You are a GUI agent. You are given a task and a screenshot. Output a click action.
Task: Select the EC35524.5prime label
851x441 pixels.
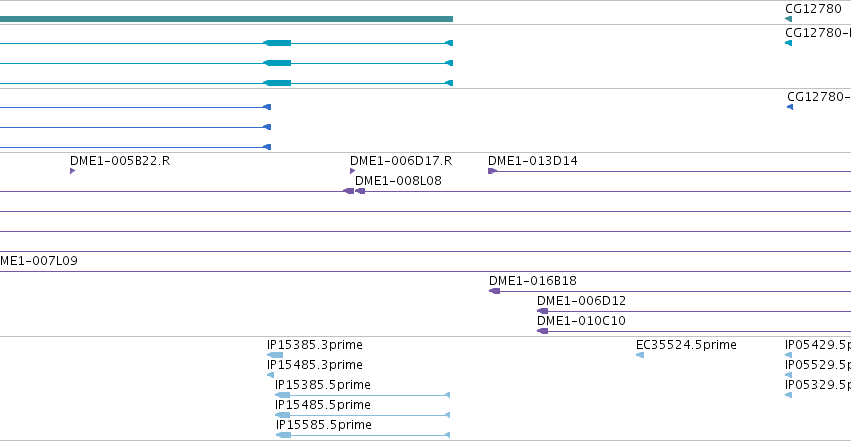coord(686,345)
